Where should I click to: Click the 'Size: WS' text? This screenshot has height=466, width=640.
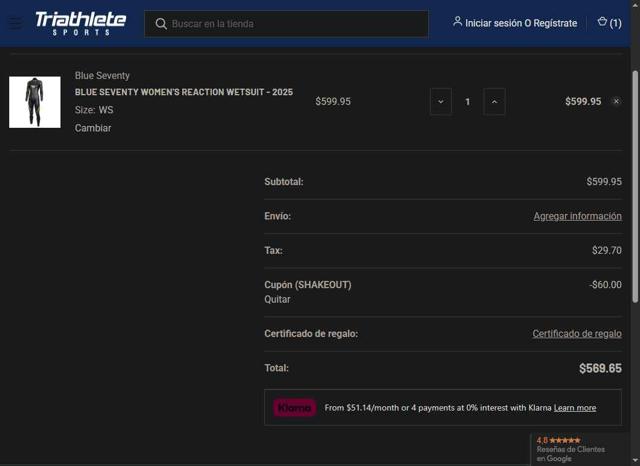94,110
